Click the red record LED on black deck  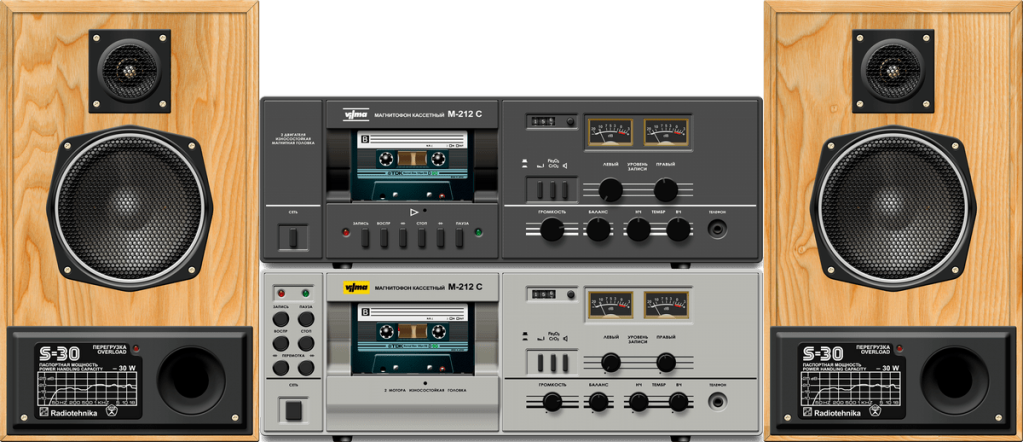pos(346,232)
